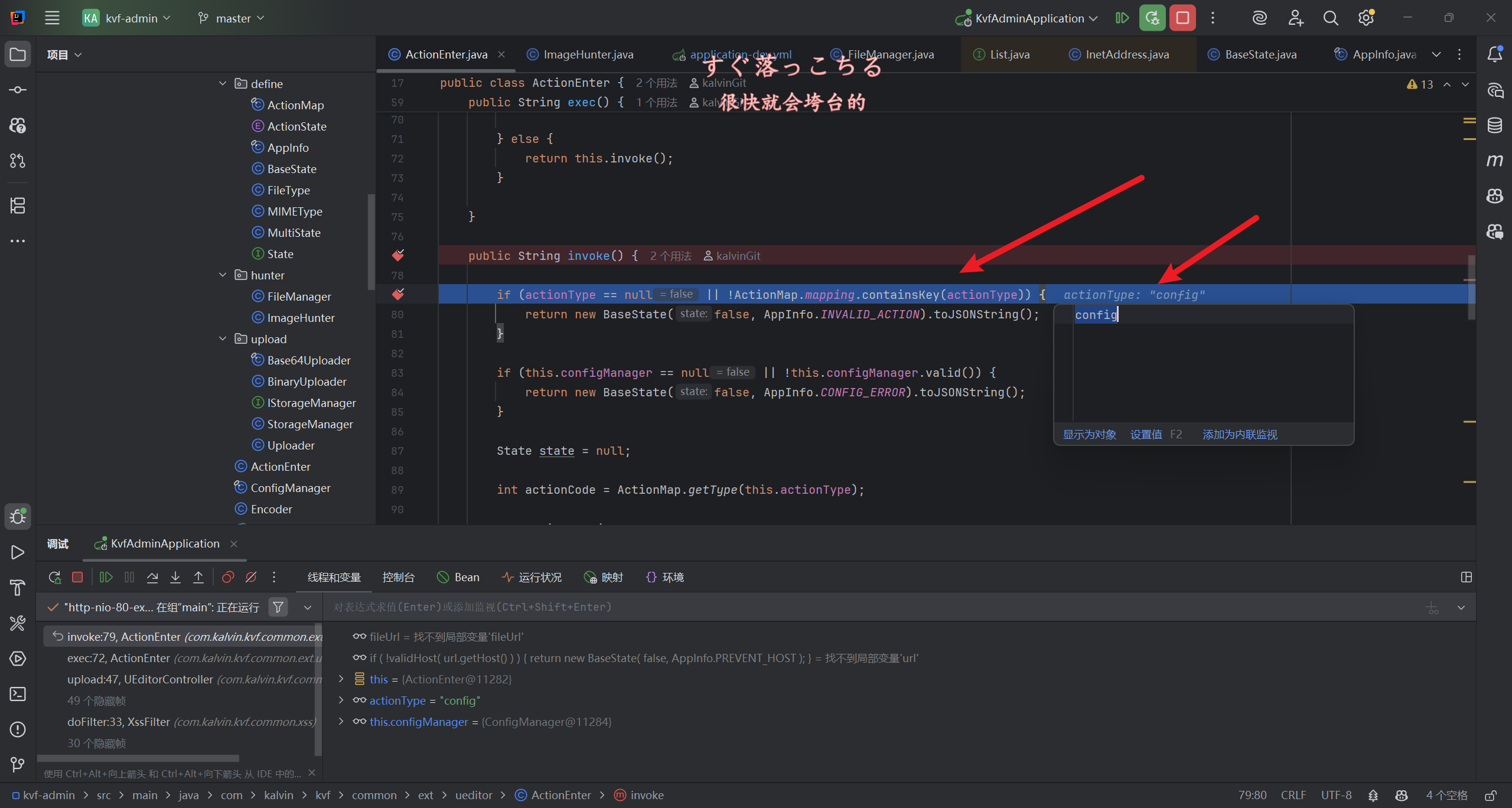Collapse the hunter folder
The image size is (1512, 808).
click(x=223, y=275)
